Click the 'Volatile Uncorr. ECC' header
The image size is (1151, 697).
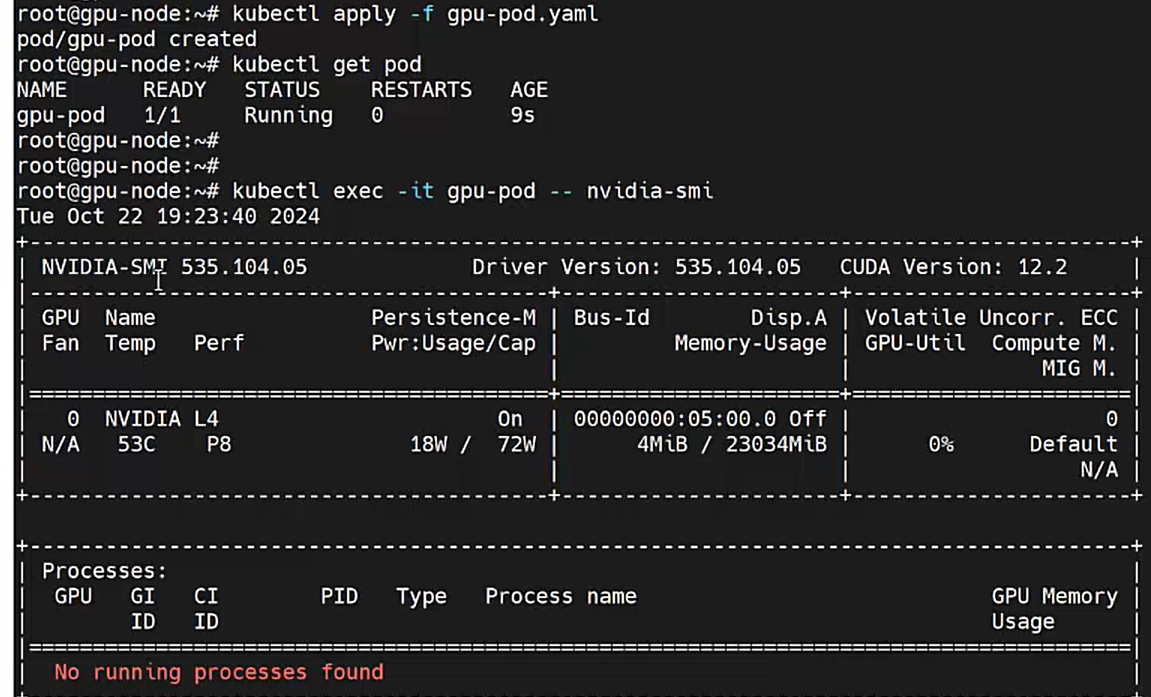tap(991, 318)
